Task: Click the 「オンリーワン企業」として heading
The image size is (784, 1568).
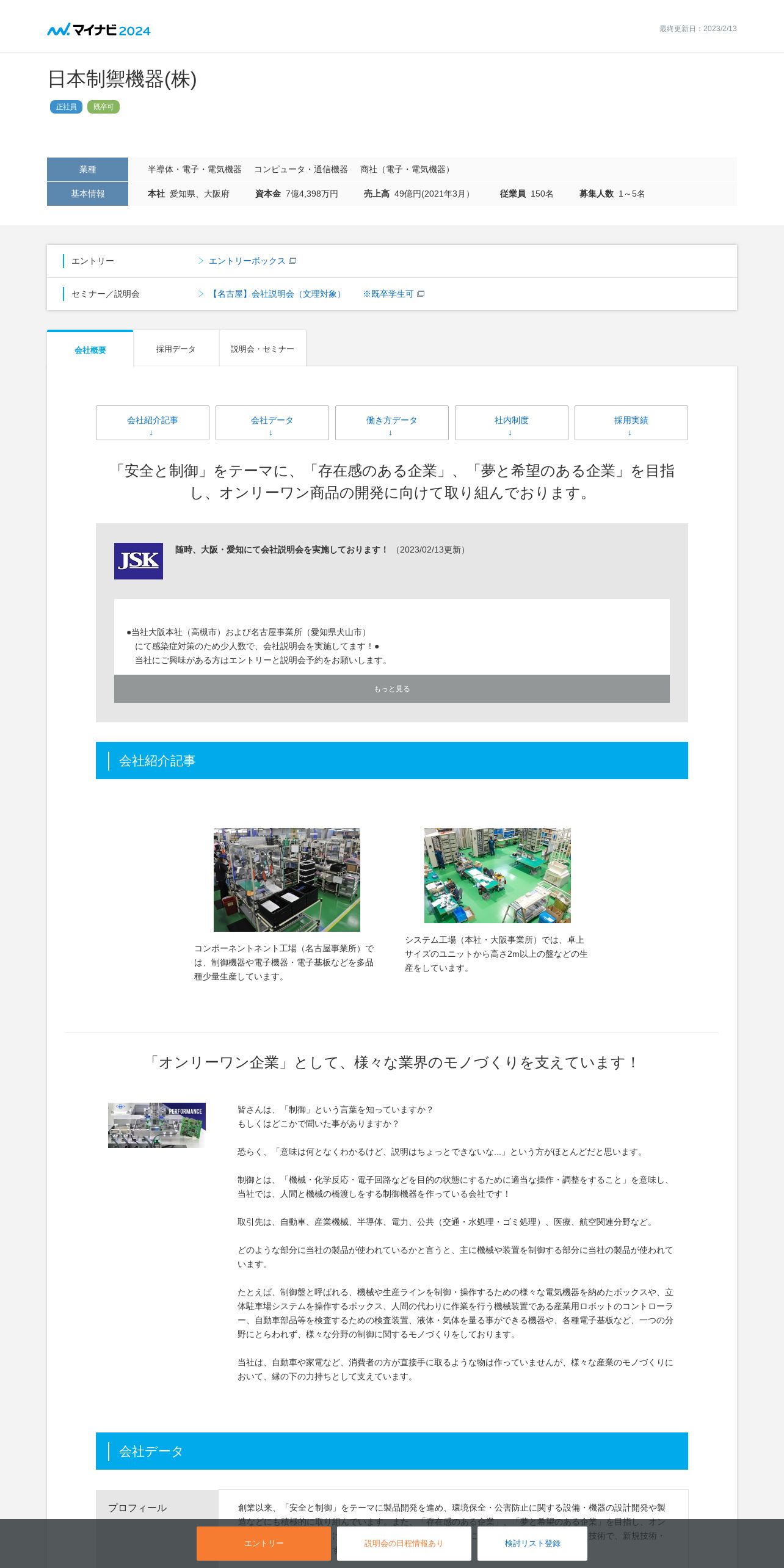Action: (x=392, y=1063)
